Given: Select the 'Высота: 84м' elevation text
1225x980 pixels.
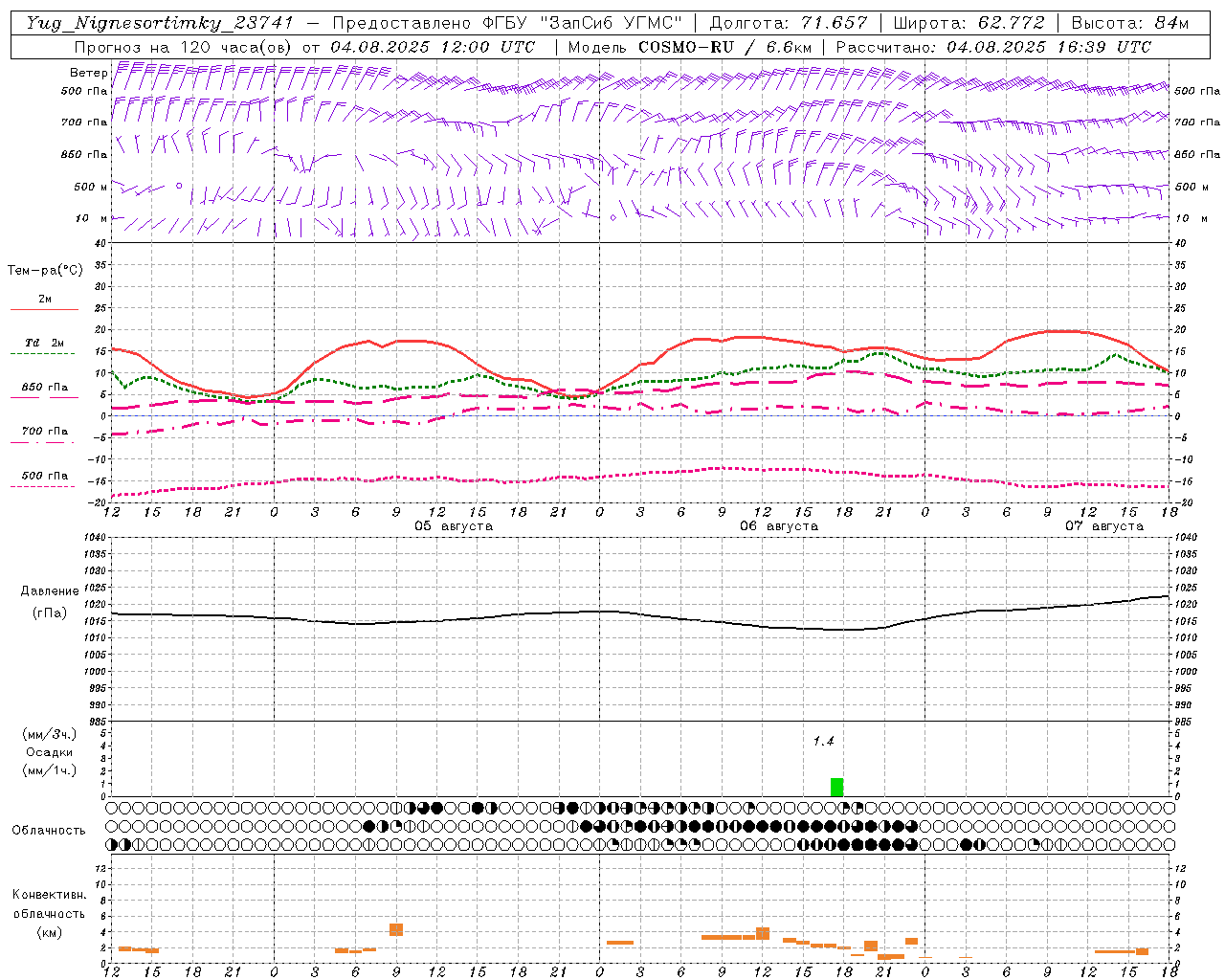Looking at the screenshot, I should (x=1130, y=23).
